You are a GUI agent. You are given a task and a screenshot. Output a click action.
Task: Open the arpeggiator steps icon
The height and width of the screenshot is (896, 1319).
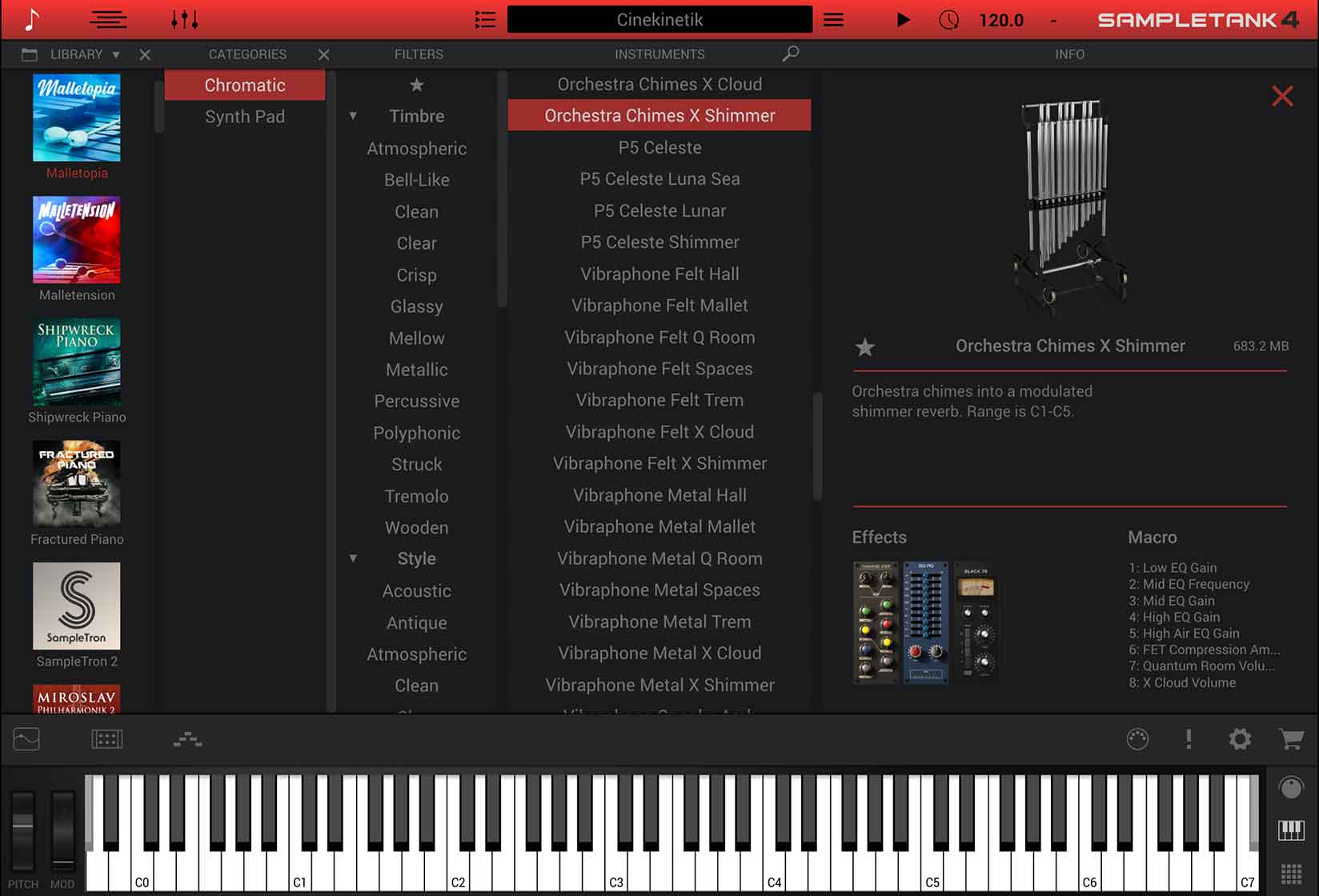point(187,738)
